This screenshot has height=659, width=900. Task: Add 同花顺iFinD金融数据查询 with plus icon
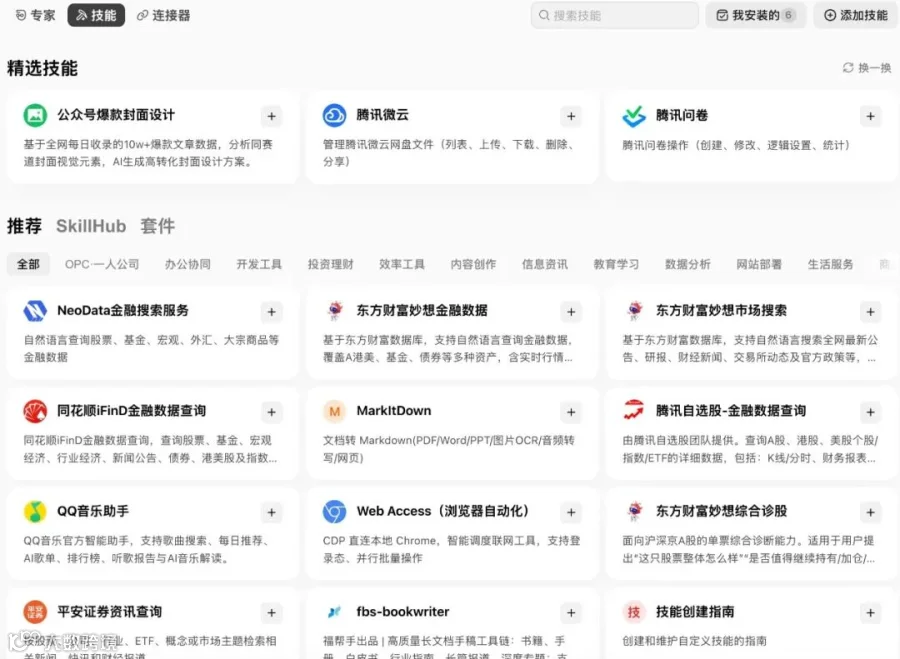point(271,412)
